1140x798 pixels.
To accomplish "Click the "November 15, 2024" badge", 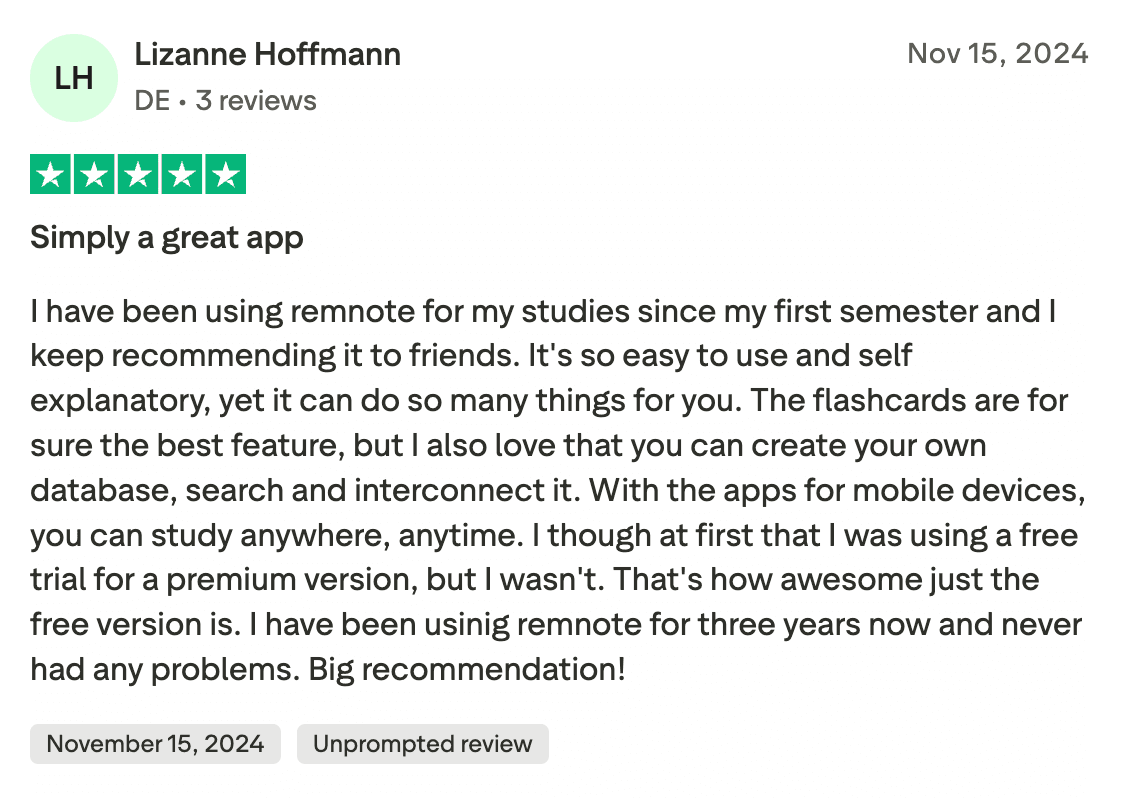I will [x=155, y=744].
